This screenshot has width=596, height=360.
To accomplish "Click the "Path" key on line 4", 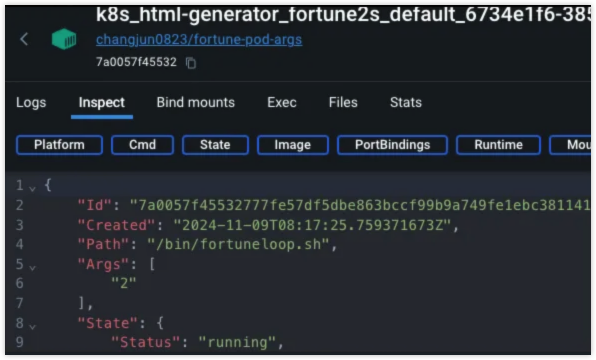I will [x=104, y=244].
